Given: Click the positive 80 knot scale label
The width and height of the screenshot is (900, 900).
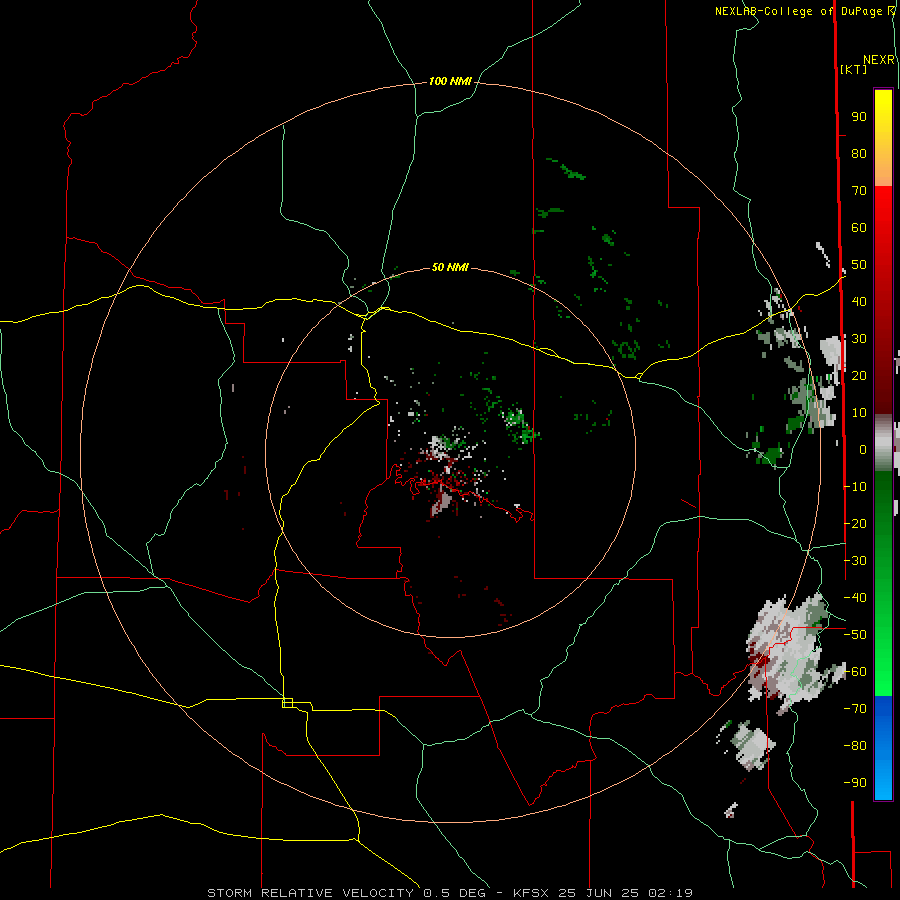Looking at the screenshot, I should point(859,153).
